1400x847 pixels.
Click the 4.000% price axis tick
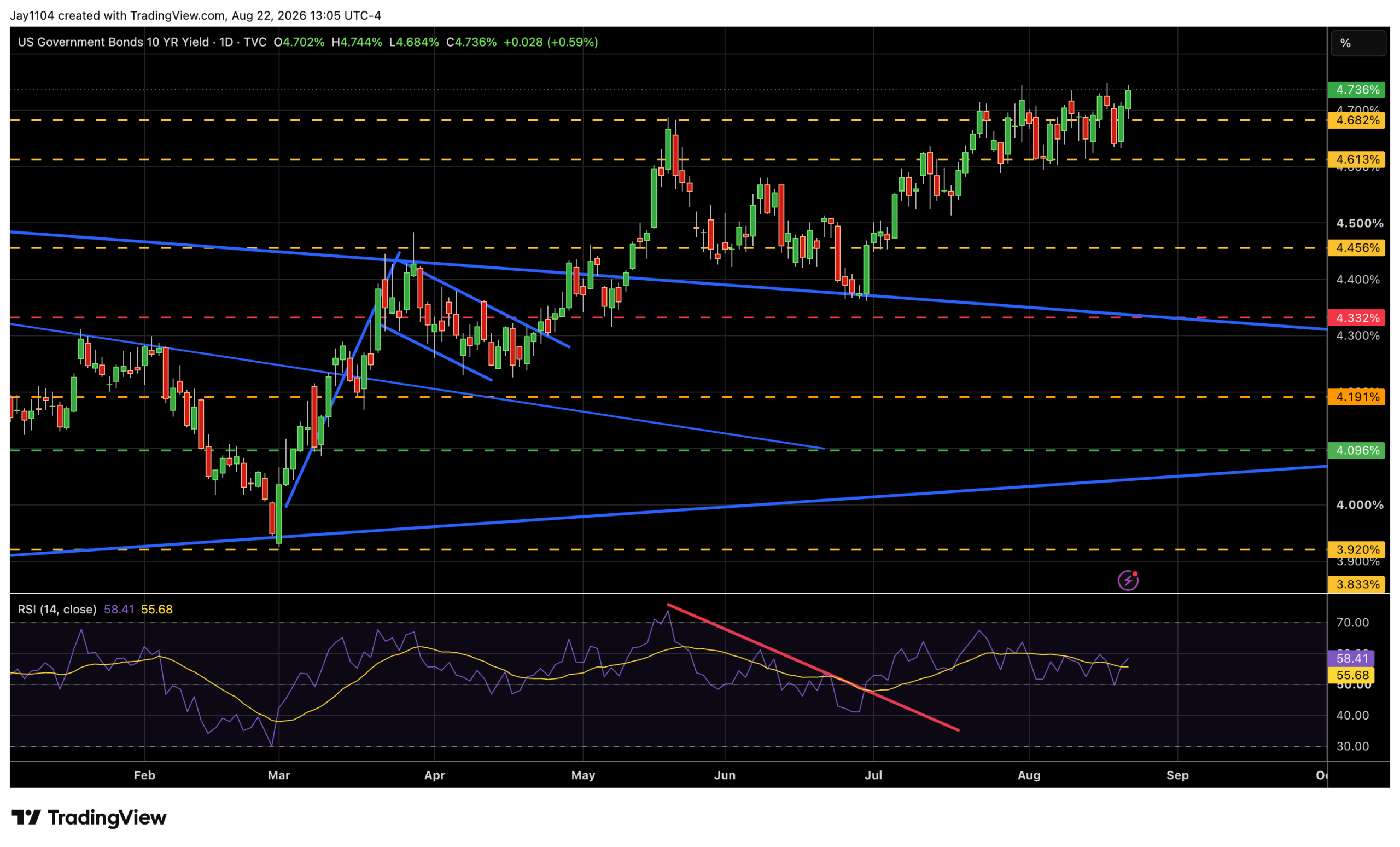pyautogui.click(x=1360, y=505)
